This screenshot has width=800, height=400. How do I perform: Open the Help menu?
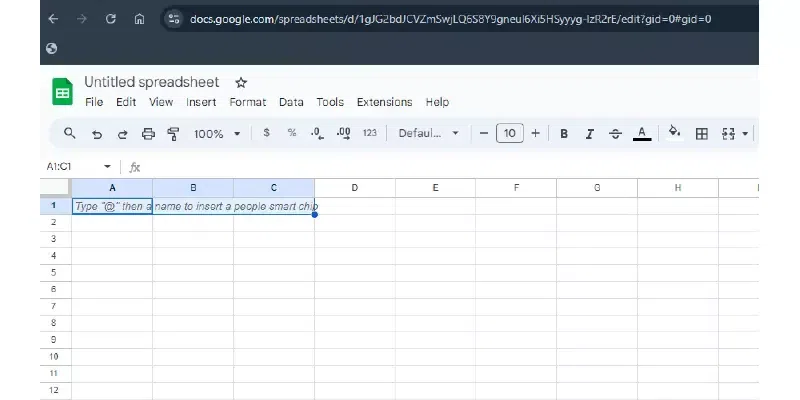tap(437, 102)
